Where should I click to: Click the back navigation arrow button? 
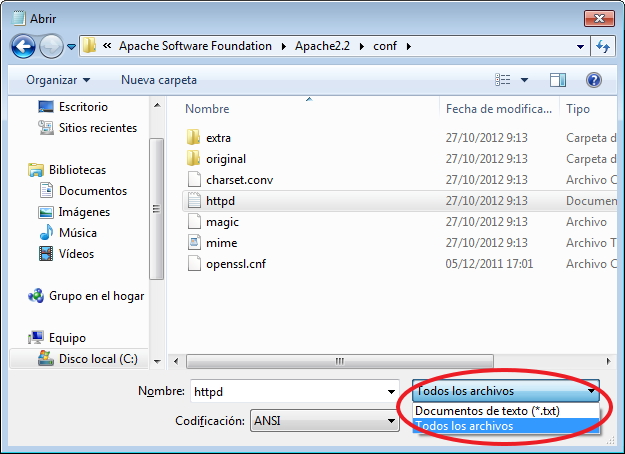coord(24,46)
